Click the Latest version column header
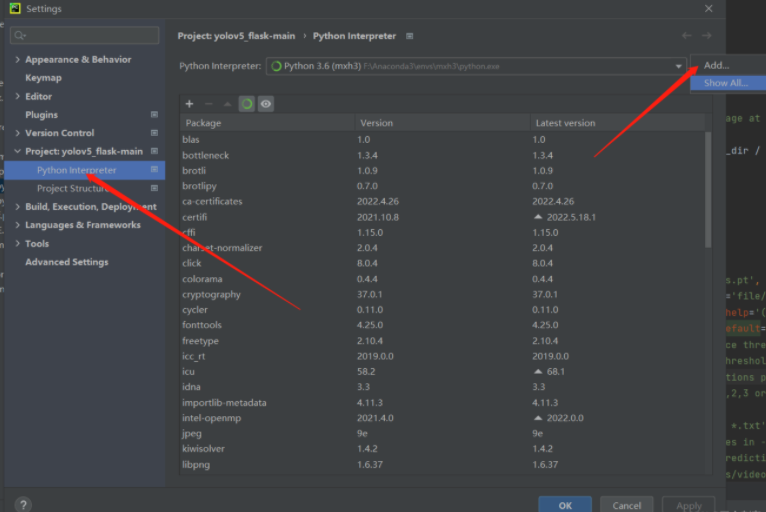Image resolution: width=766 pixels, height=512 pixels. click(618, 123)
